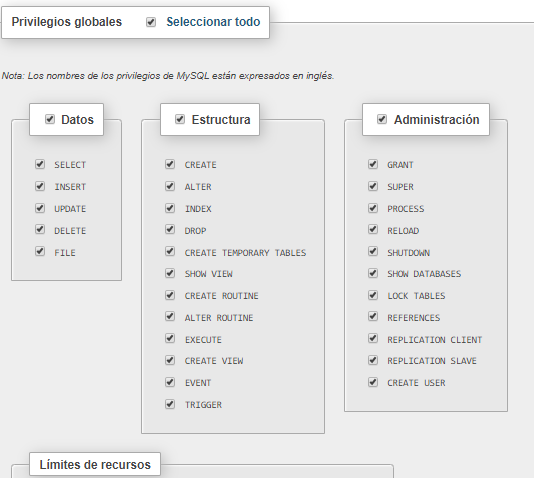
Task: Uncheck the REPLICATION CLIENT privilege
Action: (x=373, y=338)
